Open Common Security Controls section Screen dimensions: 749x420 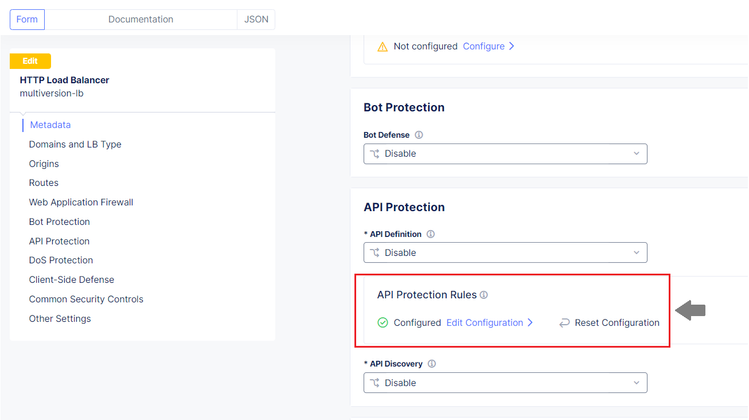[86, 299]
